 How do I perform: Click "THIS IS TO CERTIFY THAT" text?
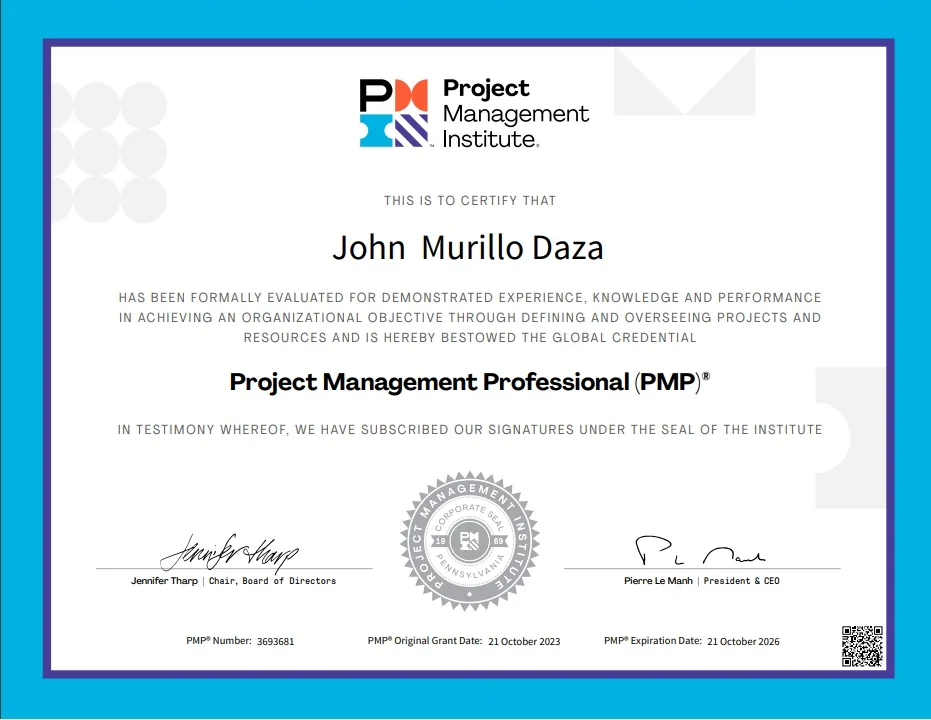pyautogui.click(x=470, y=201)
